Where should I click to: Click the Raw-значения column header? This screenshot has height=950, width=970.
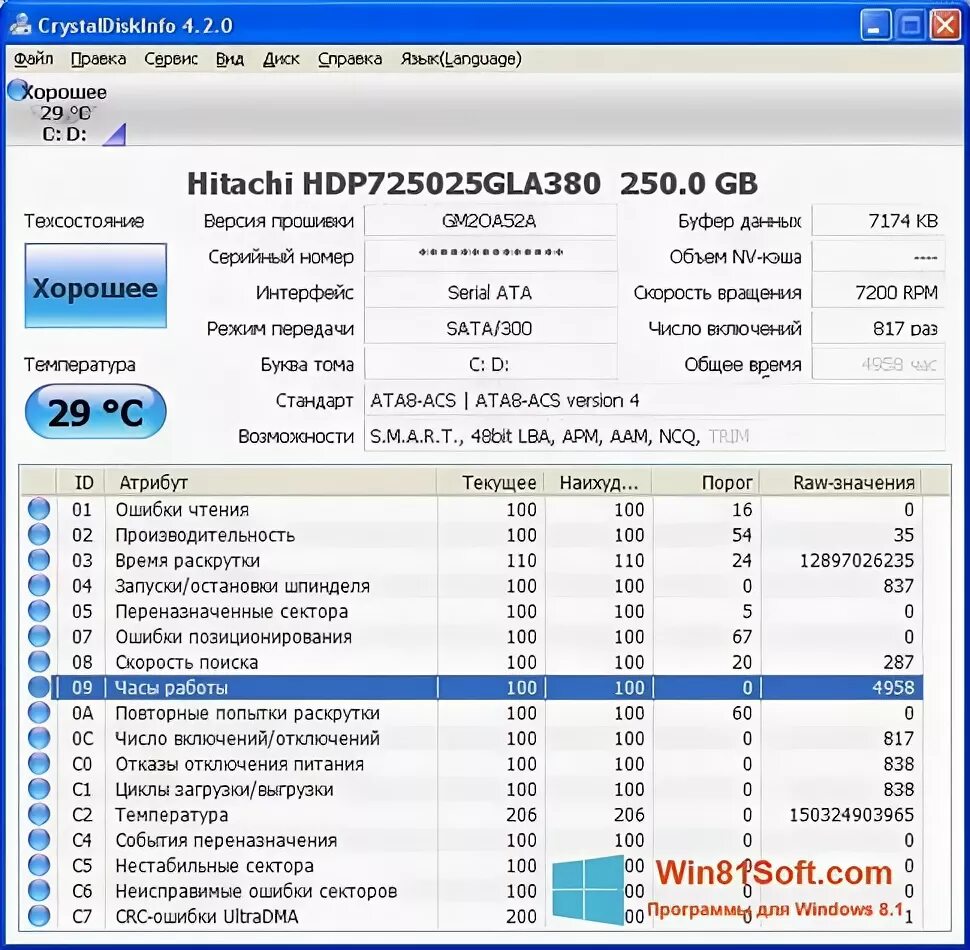click(x=841, y=482)
